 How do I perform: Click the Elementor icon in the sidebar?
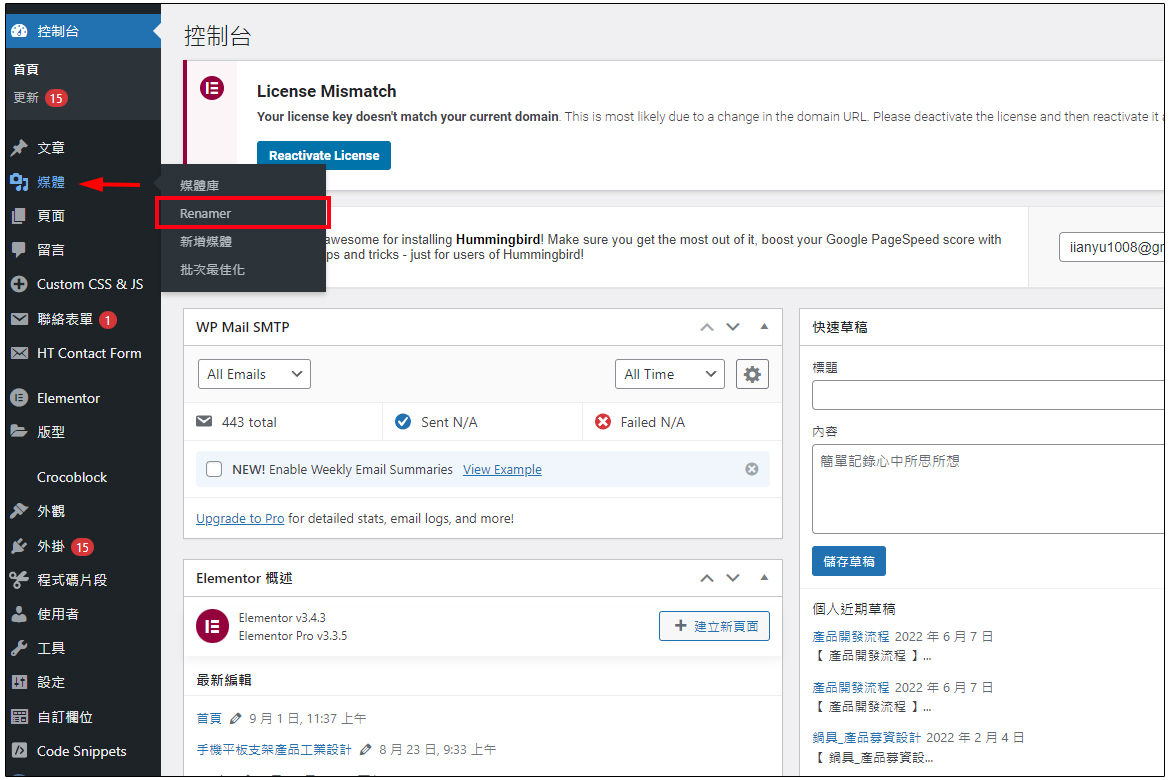(x=19, y=398)
